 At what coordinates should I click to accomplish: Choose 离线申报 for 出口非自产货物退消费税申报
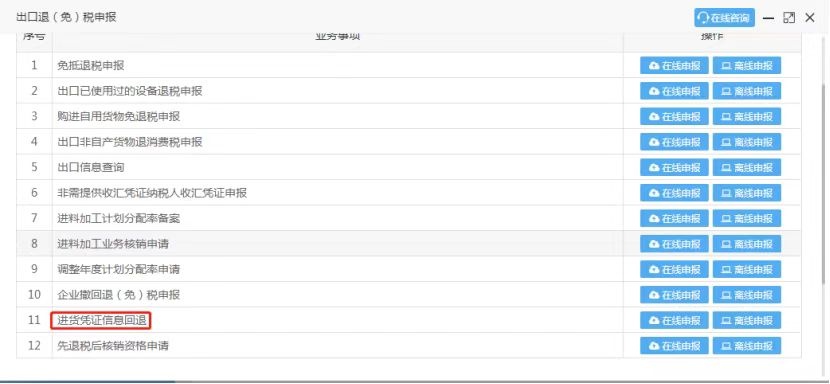[x=746, y=142]
